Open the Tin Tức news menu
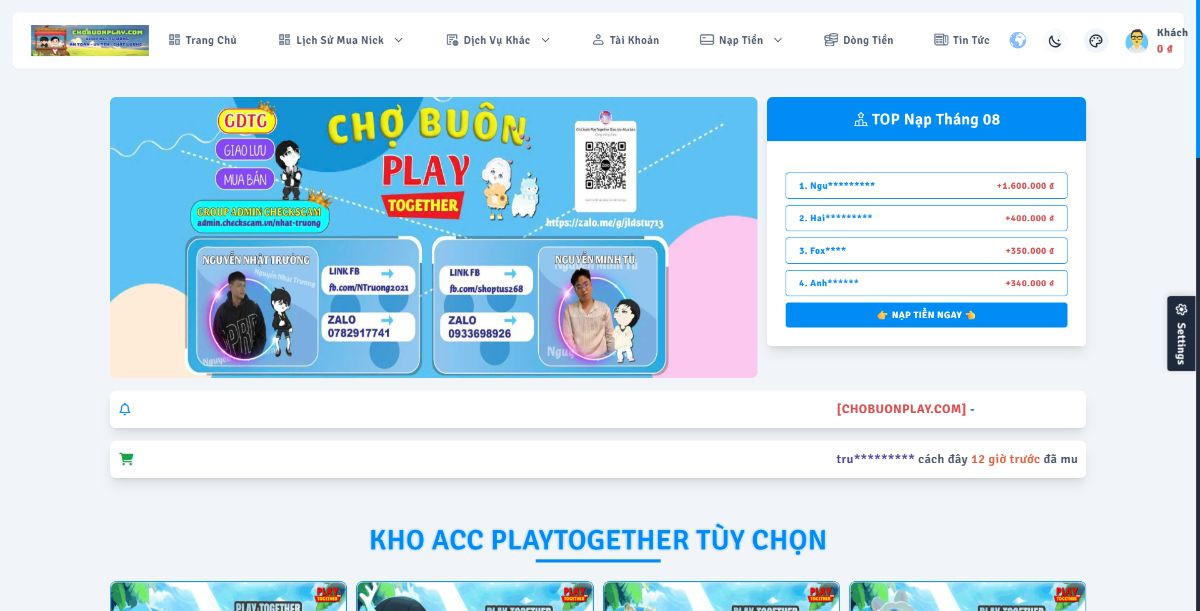1200x611 pixels. coord(962,40)
